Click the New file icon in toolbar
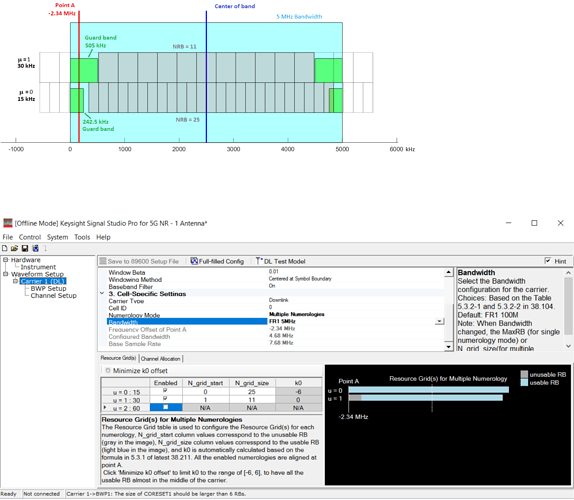 pos(5,249)
